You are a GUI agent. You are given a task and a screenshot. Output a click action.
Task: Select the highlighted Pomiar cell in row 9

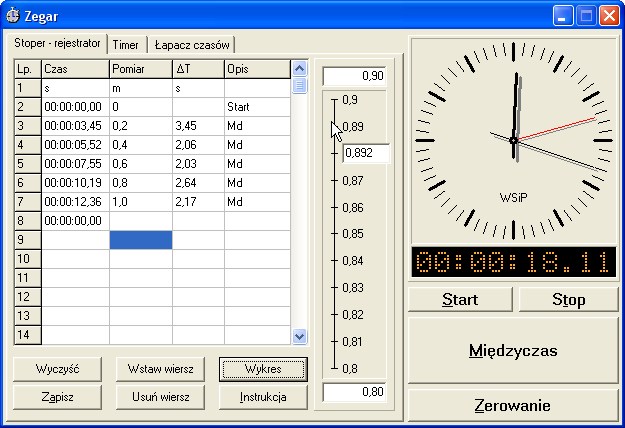coord(140,240)
